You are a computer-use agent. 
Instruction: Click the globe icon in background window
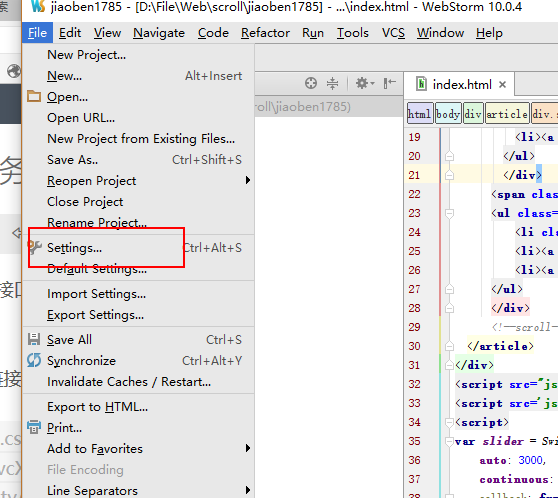pos(14,71)
